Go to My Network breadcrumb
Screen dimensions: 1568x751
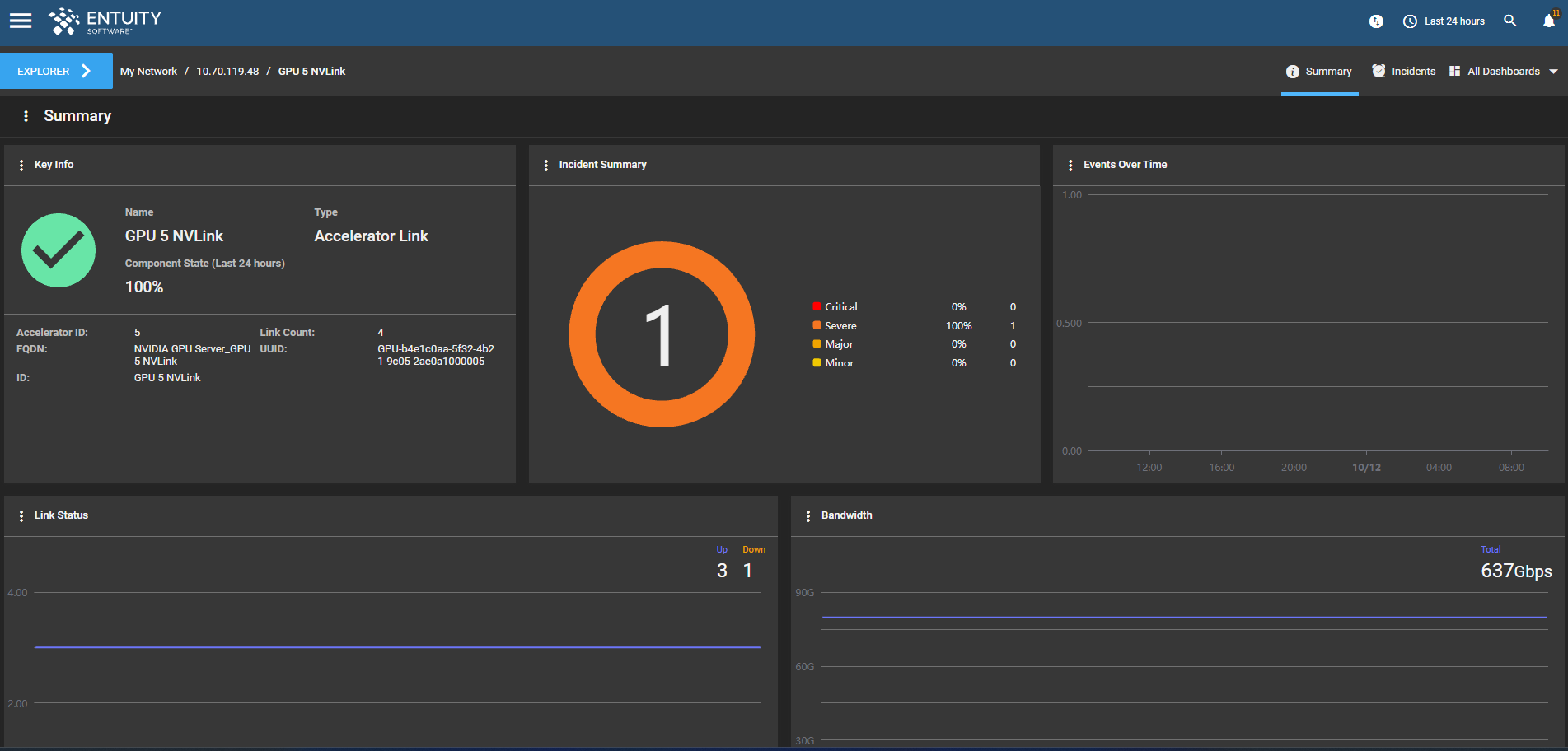click(148, 72)
